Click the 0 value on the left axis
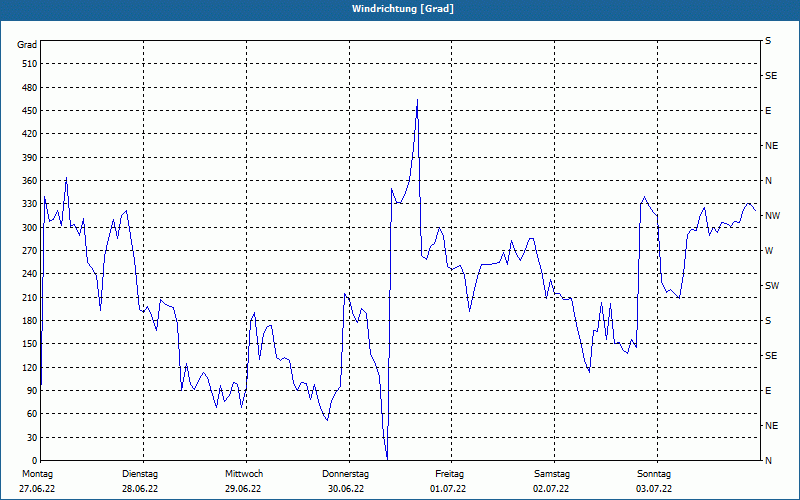This screenshot has width=800, height=500. coord(34,461)
